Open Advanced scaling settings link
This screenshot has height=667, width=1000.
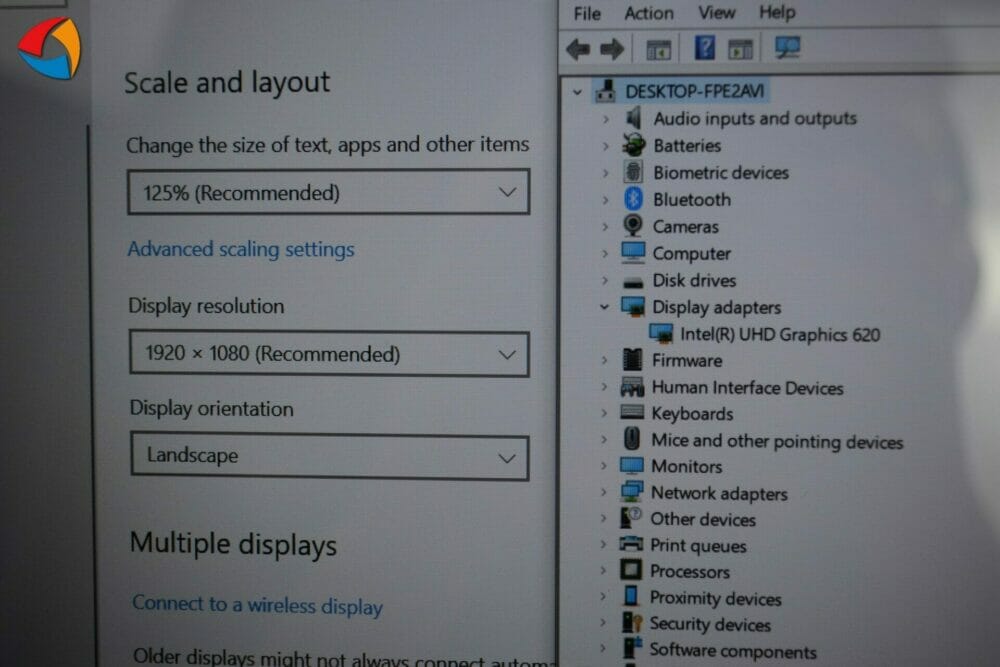pos(241,249)
